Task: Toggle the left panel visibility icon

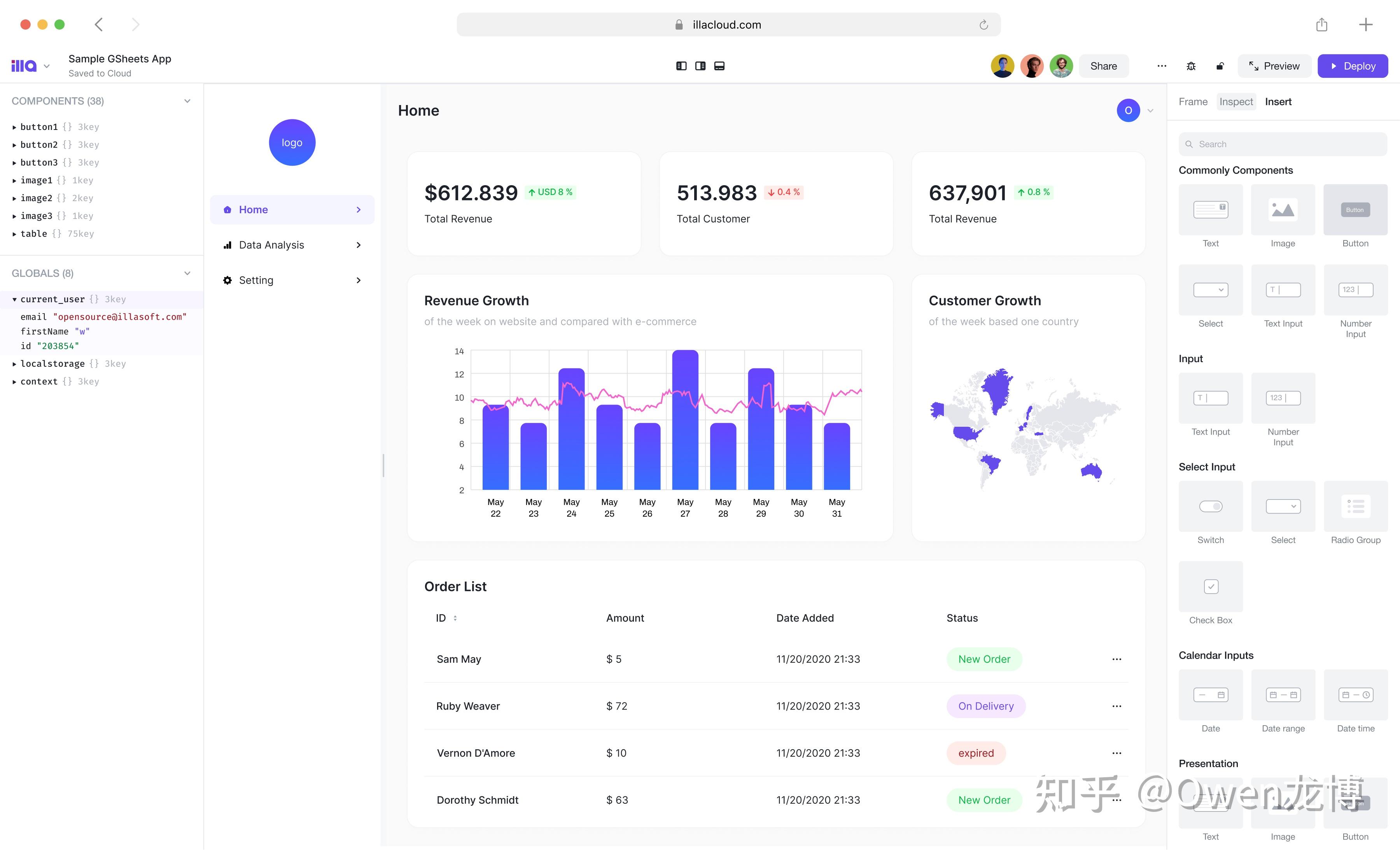Action: (681, 66)
